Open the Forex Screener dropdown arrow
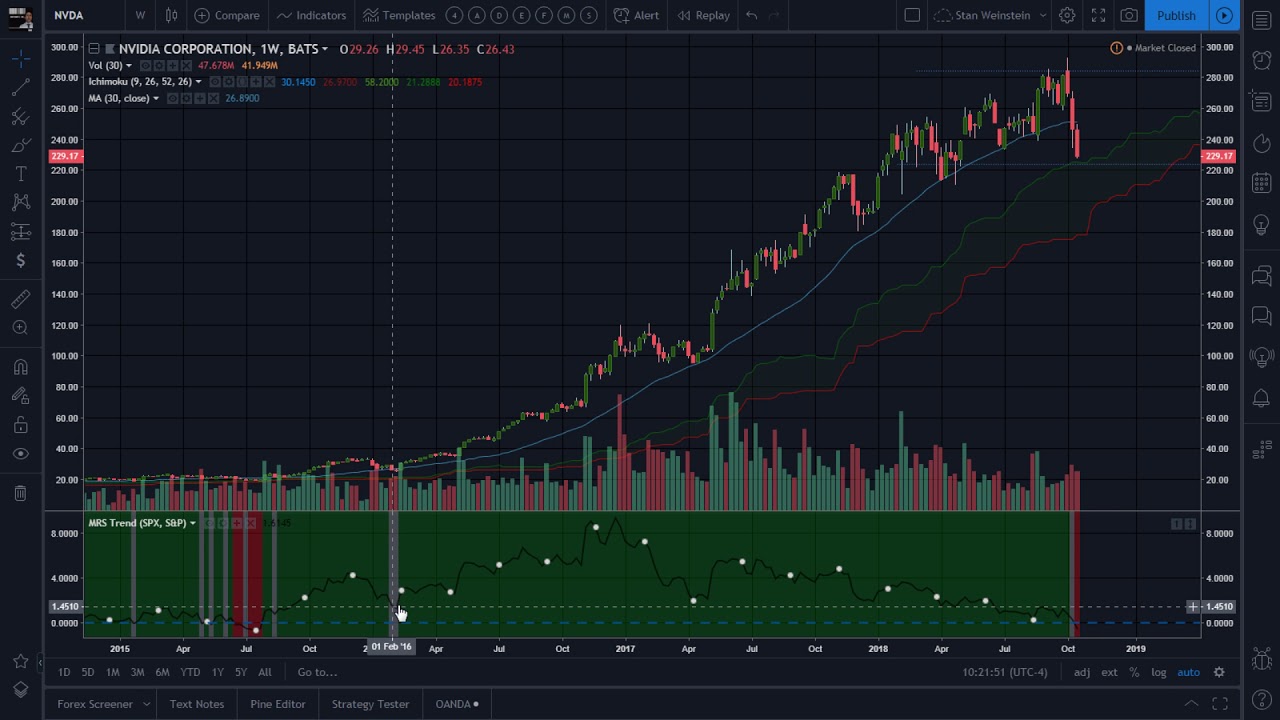The width and height of the screenshot is (1280, 720). tap(146, 704)
